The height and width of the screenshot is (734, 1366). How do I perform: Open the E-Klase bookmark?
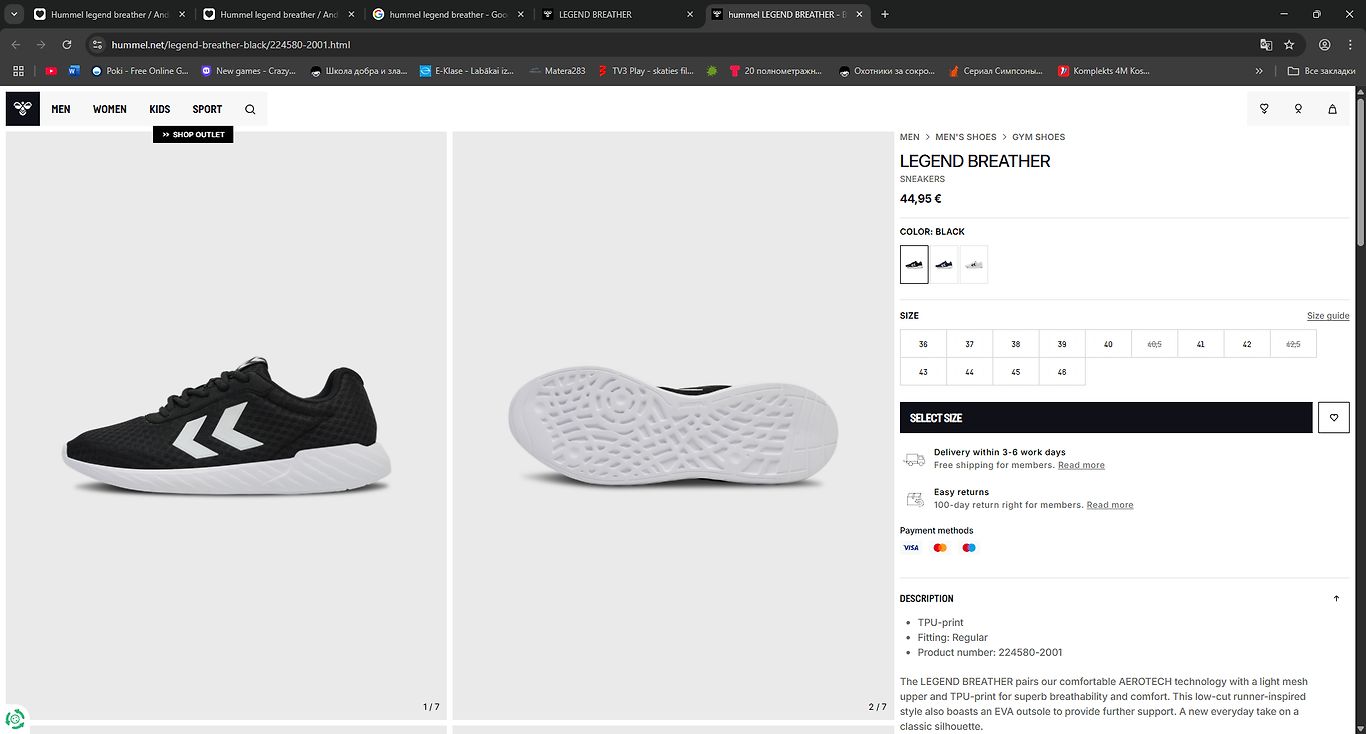(468, 71)
